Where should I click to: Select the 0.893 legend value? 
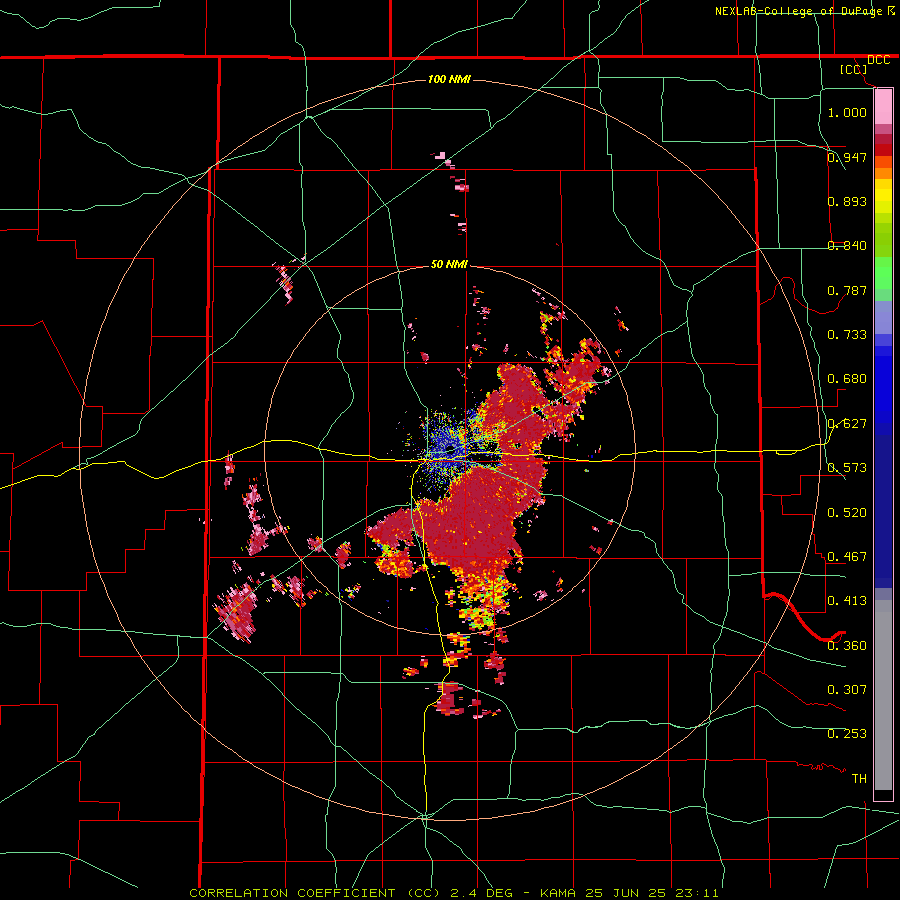tap(847, 201)
